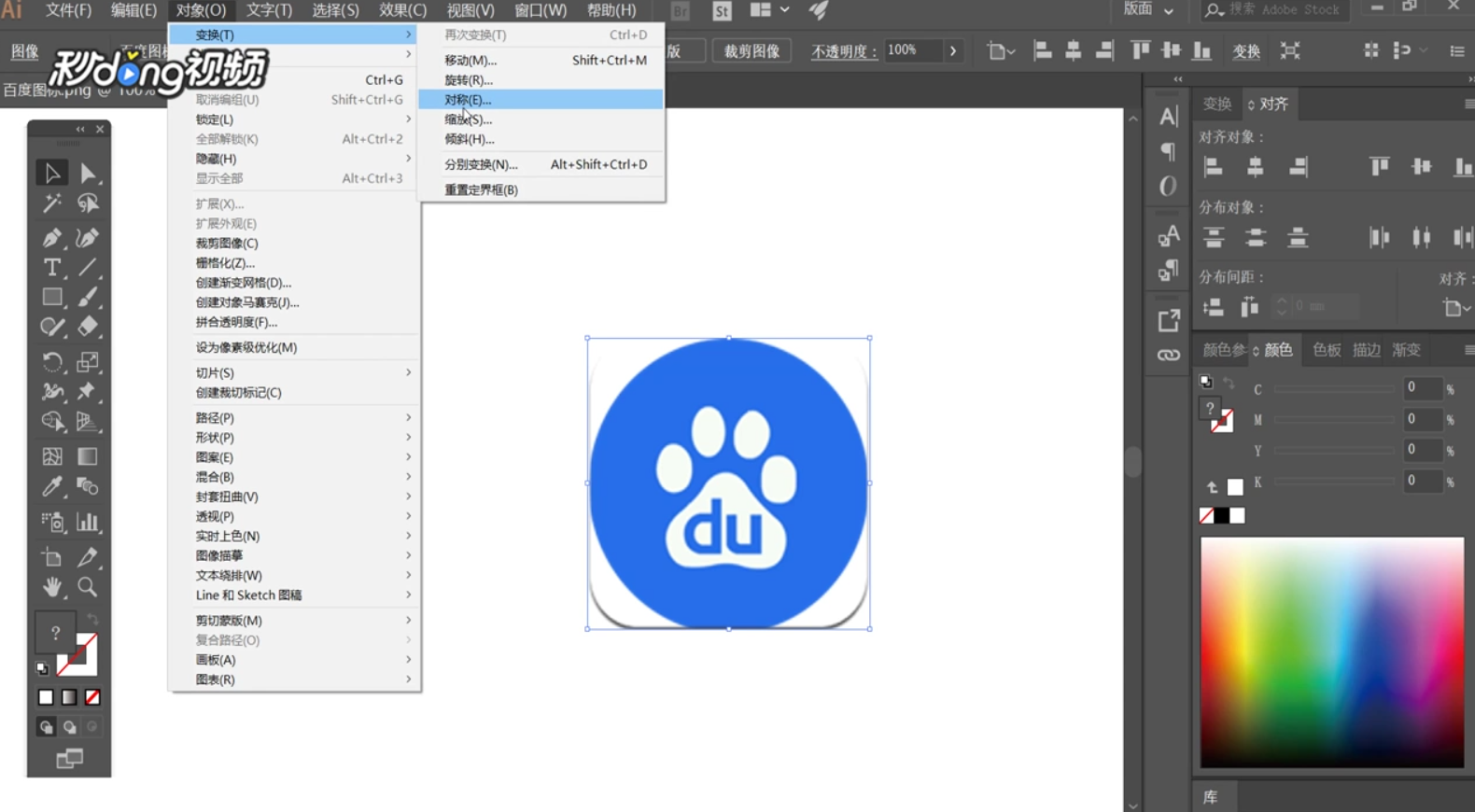Open the Character panel icon
Viewport: 1475px width, 812px height.
pos(1169,116)
